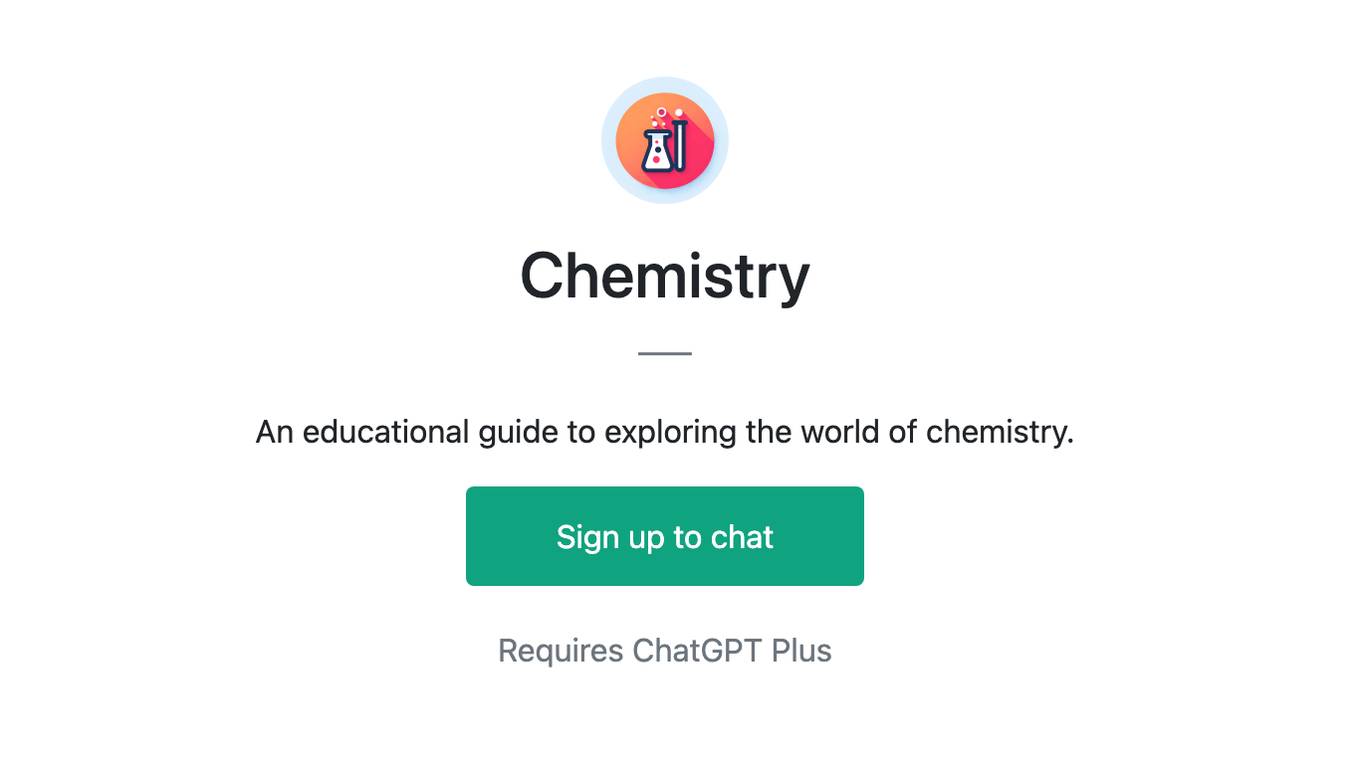Screen dimensions: 1360x764
Task: Click the word "chemistry." ending the description
Action: coord(1000,432)
